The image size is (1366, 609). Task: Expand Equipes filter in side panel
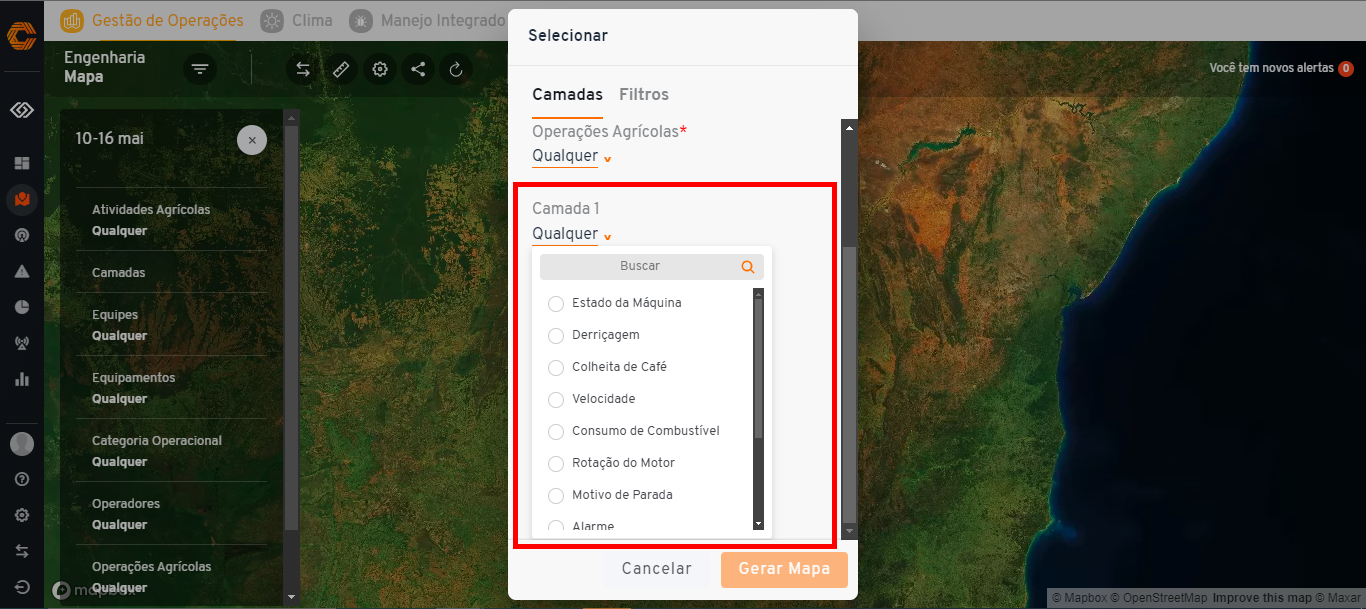172,325
